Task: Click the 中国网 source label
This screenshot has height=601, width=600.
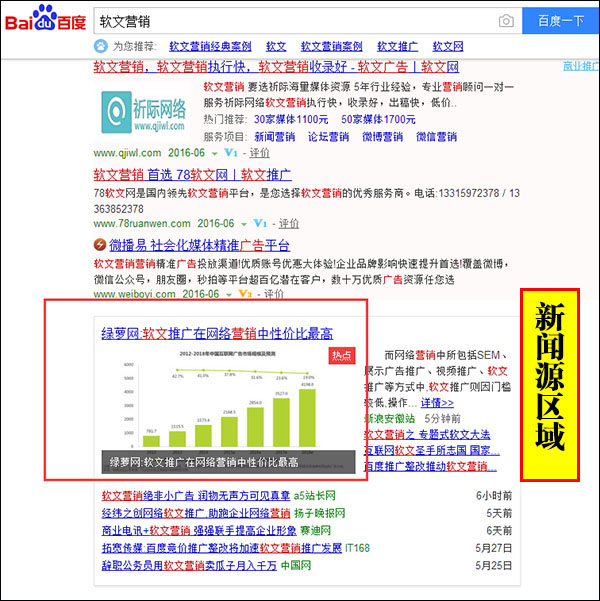Action: click(x=296, y=566)
